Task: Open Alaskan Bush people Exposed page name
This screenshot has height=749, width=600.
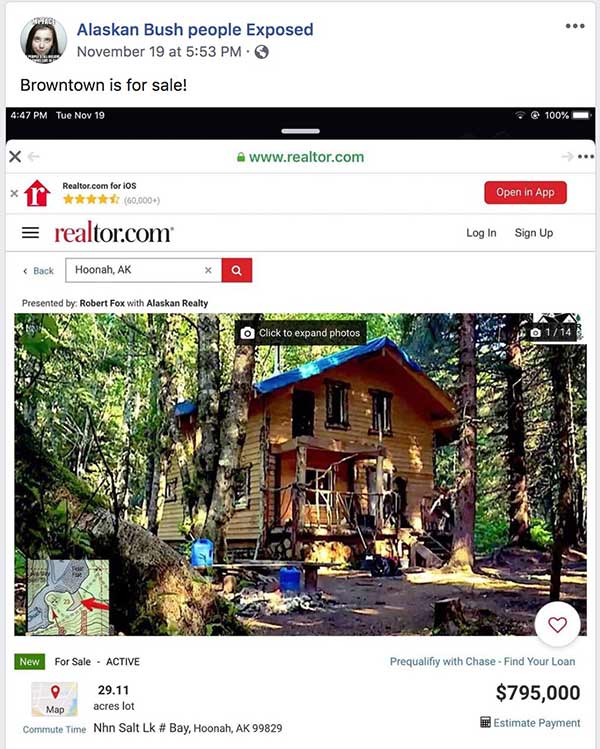Action: tap(195, 30)
